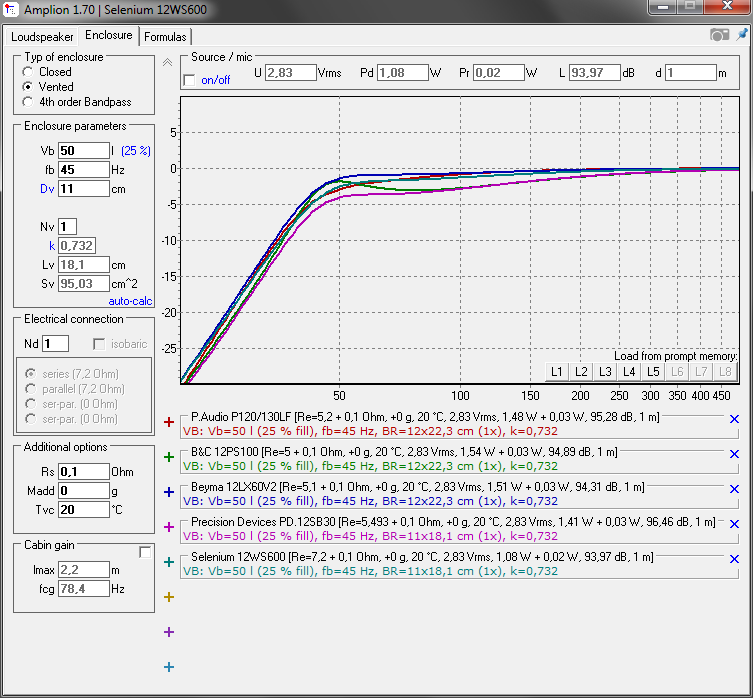
Task: Select the Selenium 12WS600 memory entry text
Action: (422, 557)
